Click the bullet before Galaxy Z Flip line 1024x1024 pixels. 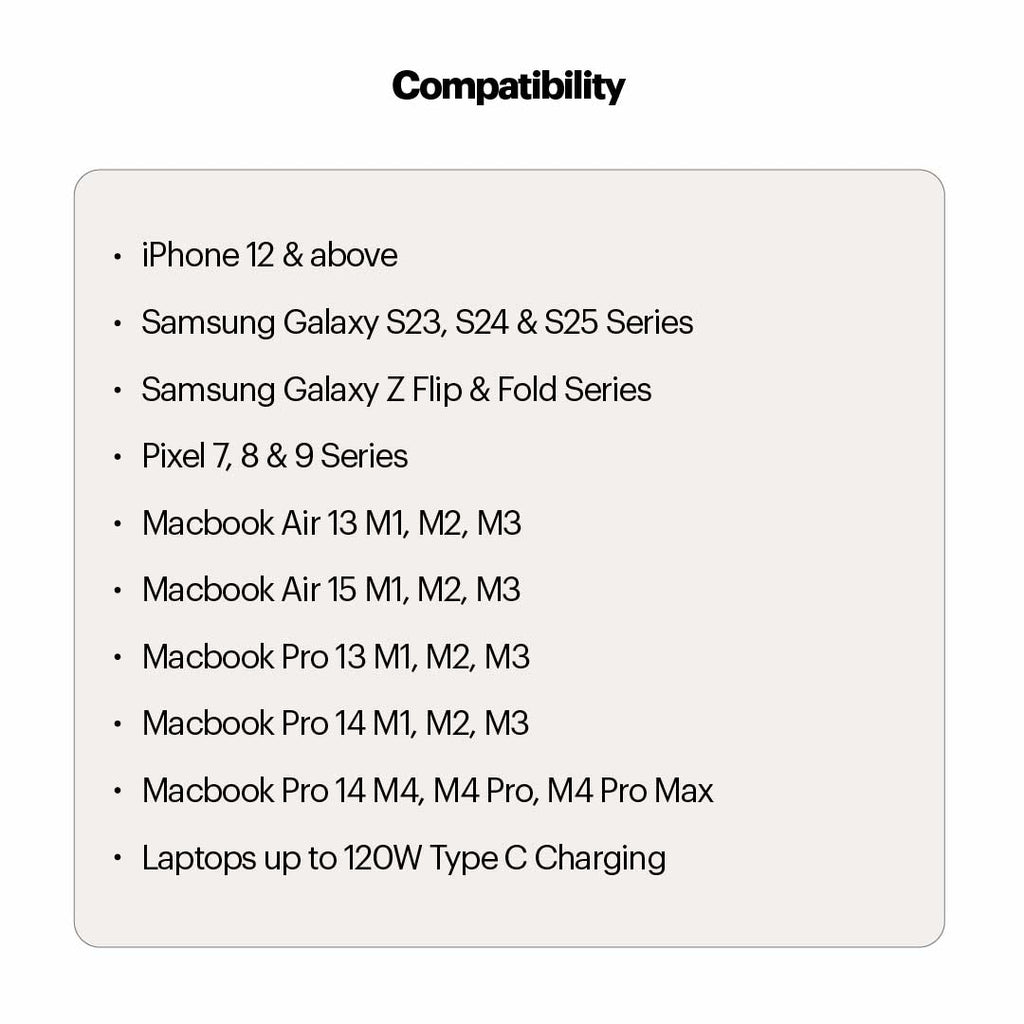(118, 391)
